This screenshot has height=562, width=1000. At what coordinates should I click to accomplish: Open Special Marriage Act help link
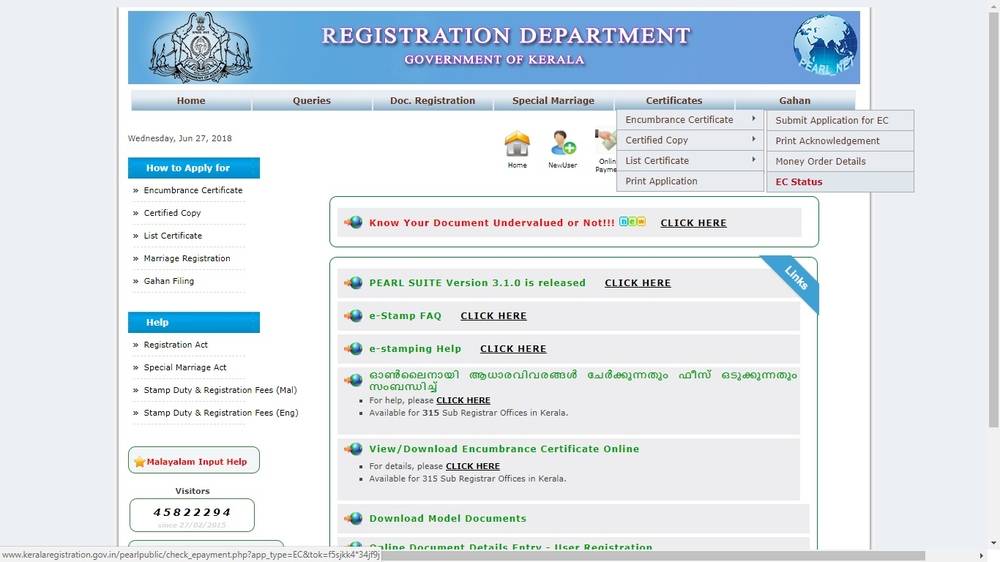[x=185, y=367]
